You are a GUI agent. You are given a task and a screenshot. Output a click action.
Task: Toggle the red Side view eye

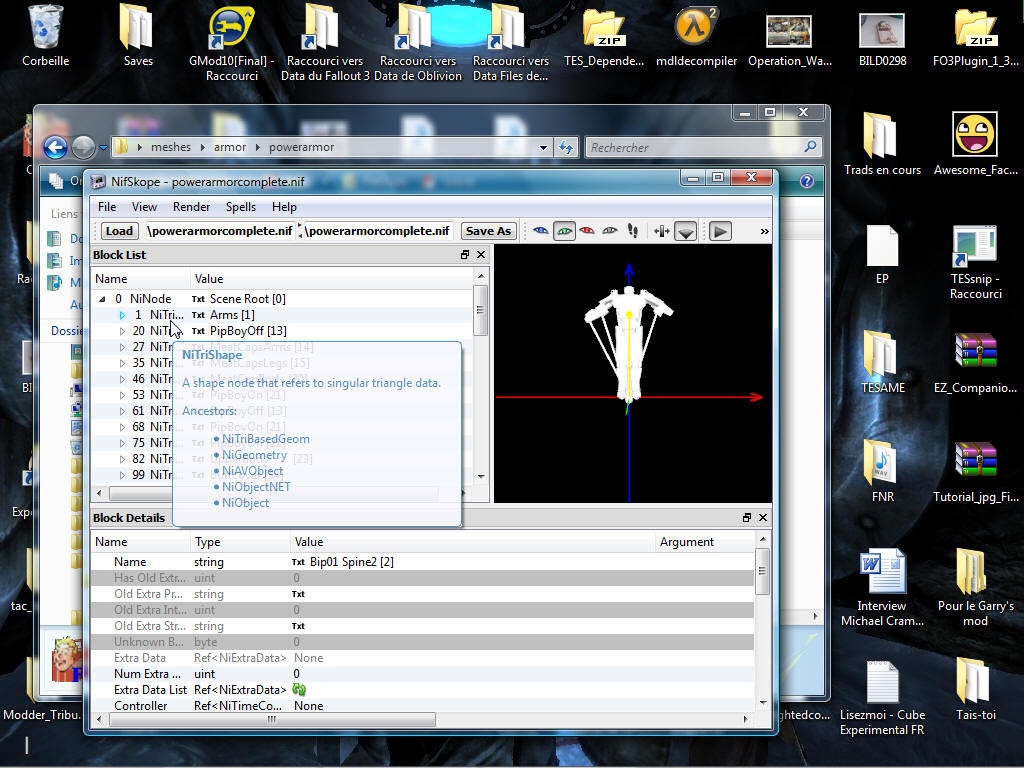[587, 231]
